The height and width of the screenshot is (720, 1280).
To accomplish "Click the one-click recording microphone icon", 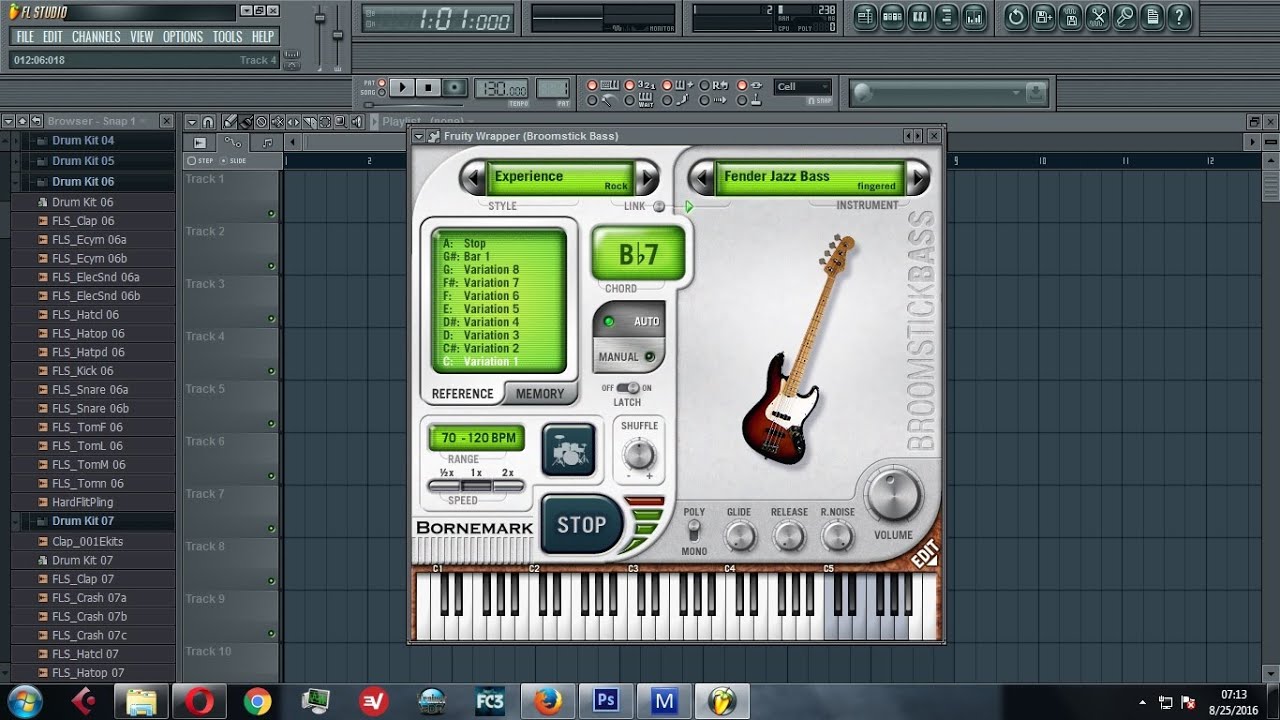I will click(1125, 16).
